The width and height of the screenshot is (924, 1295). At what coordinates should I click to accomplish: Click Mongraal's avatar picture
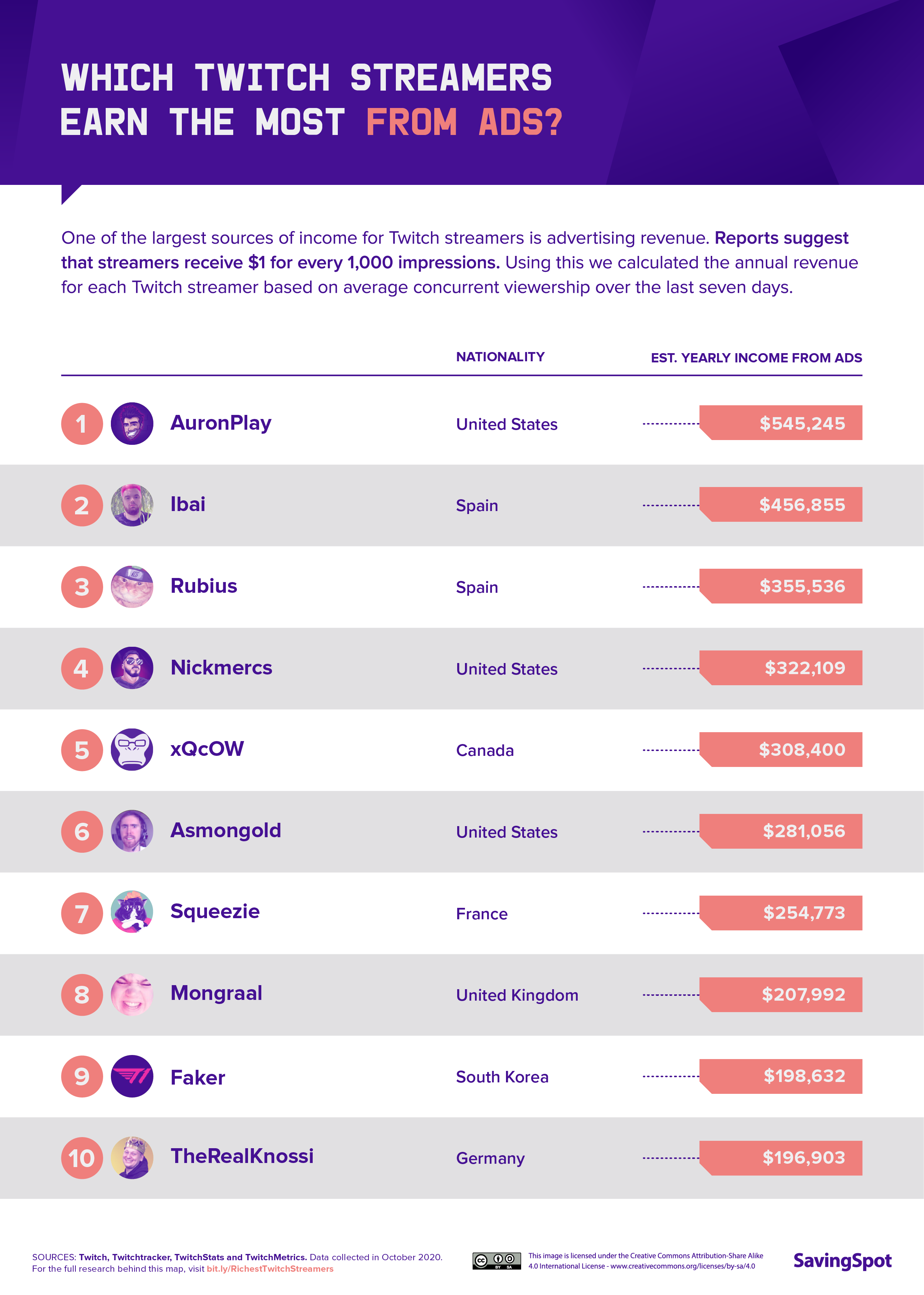point(132,994)
